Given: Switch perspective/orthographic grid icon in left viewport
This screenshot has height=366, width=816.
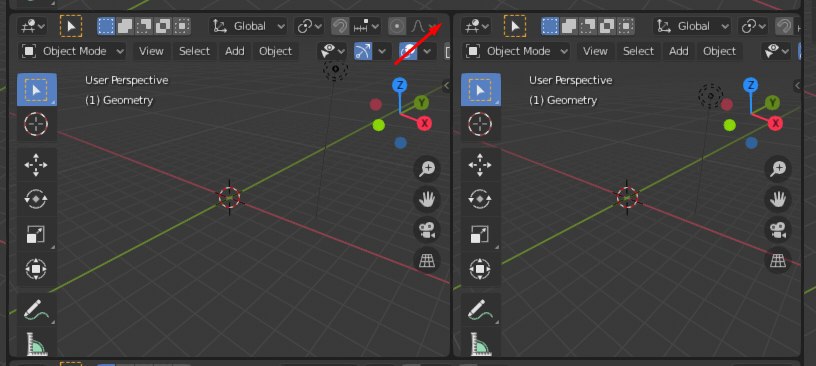Looking at the screenshot, I should 427,260.
